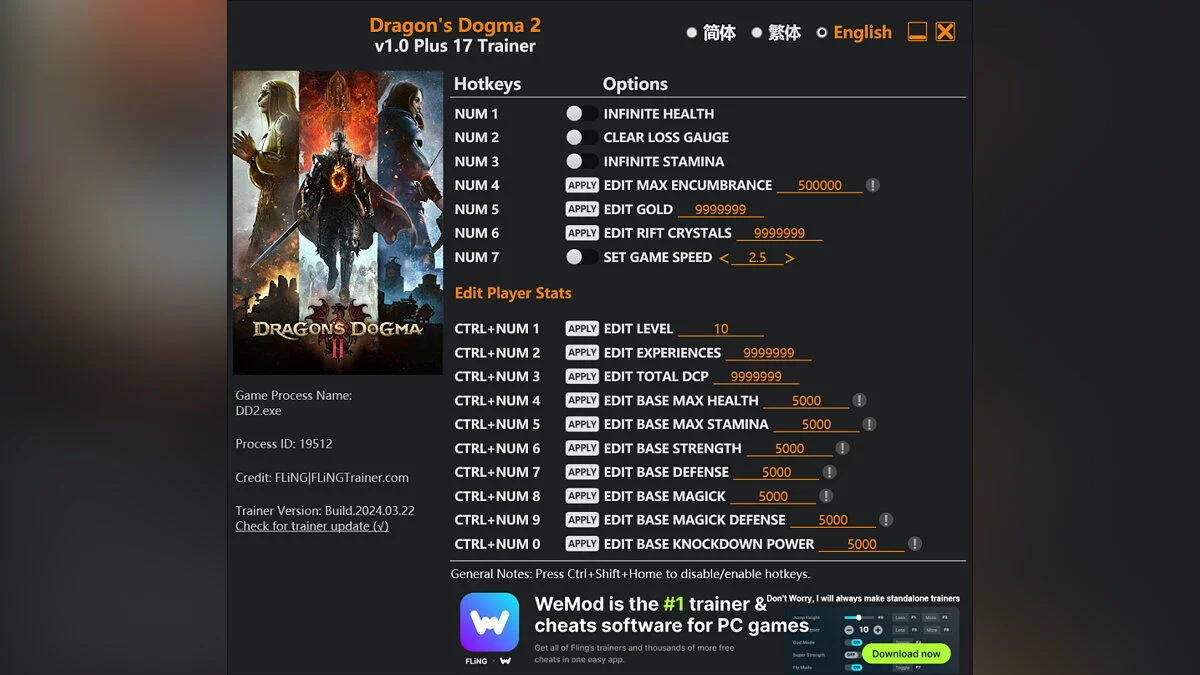Decrease game speed with left arrow

(724, 258)
